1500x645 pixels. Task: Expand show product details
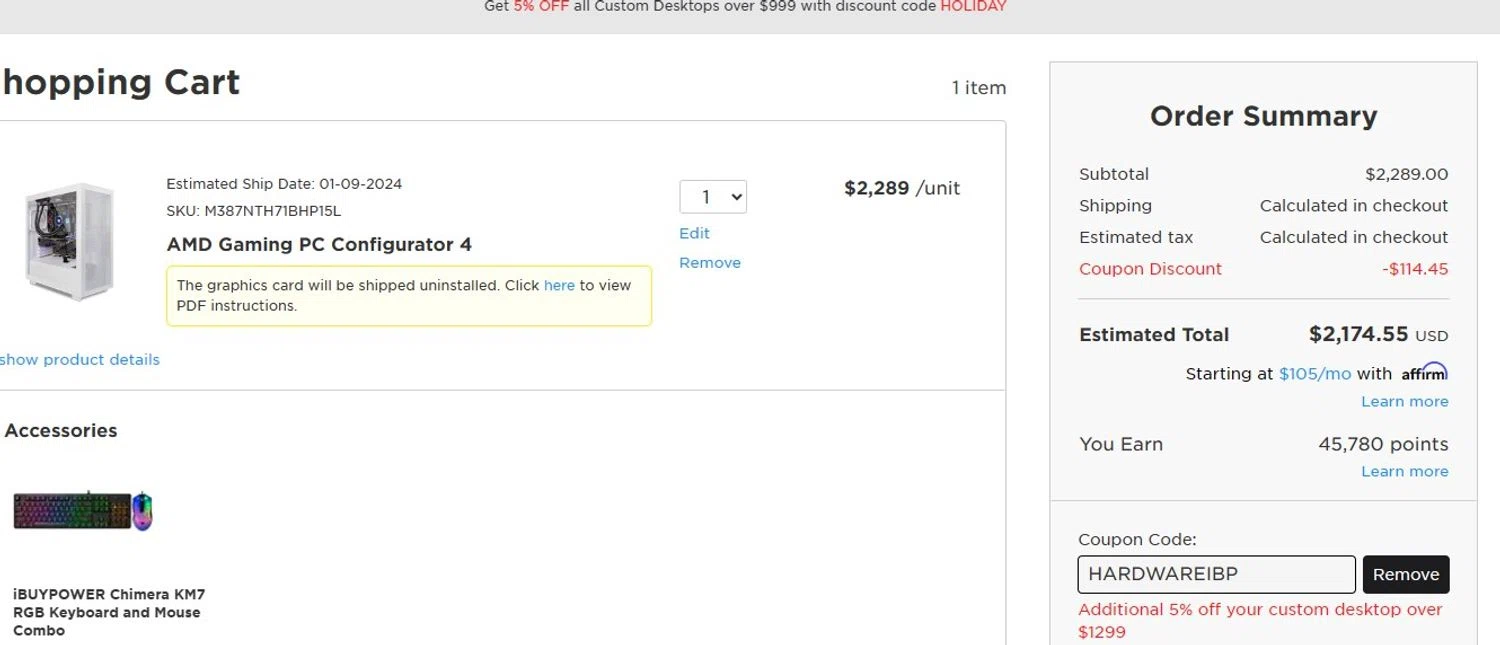pyautogui.click(x=80, y=360)
